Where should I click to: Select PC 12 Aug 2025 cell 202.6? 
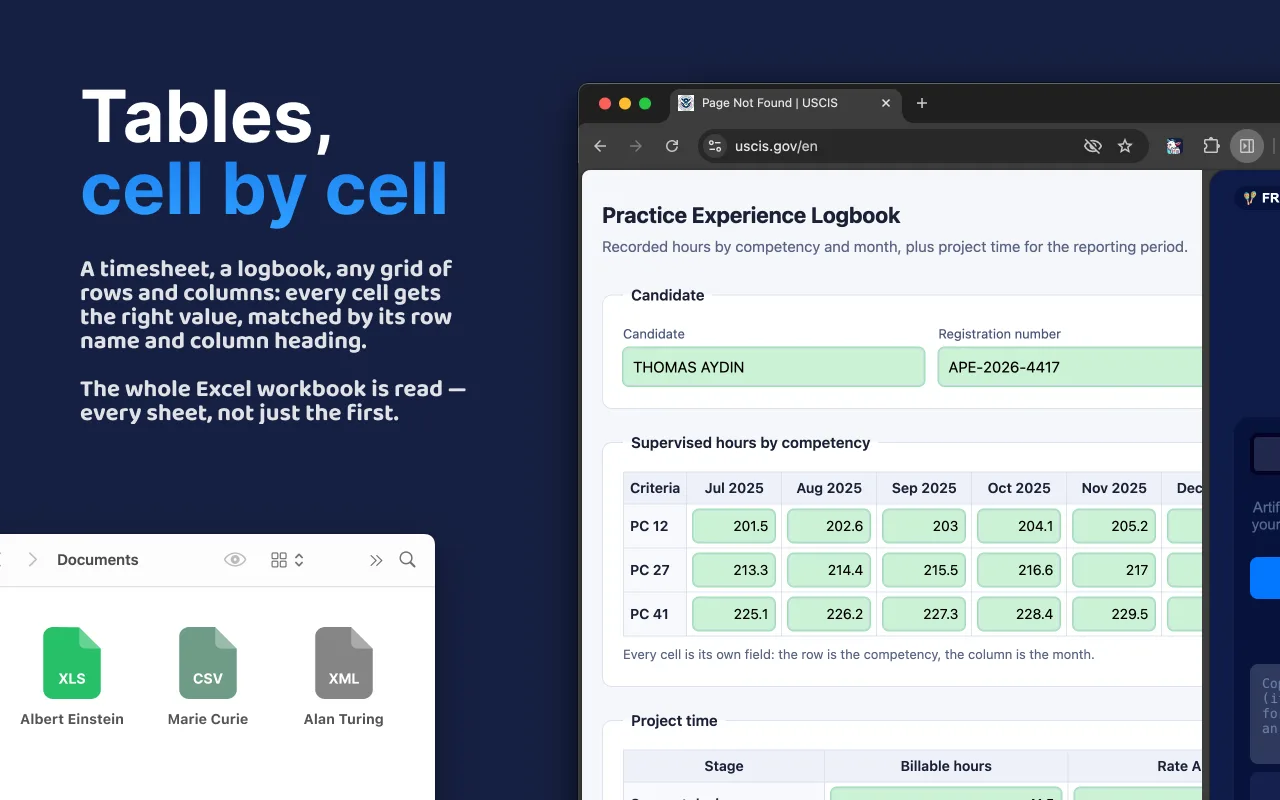[x=829, y=526]
